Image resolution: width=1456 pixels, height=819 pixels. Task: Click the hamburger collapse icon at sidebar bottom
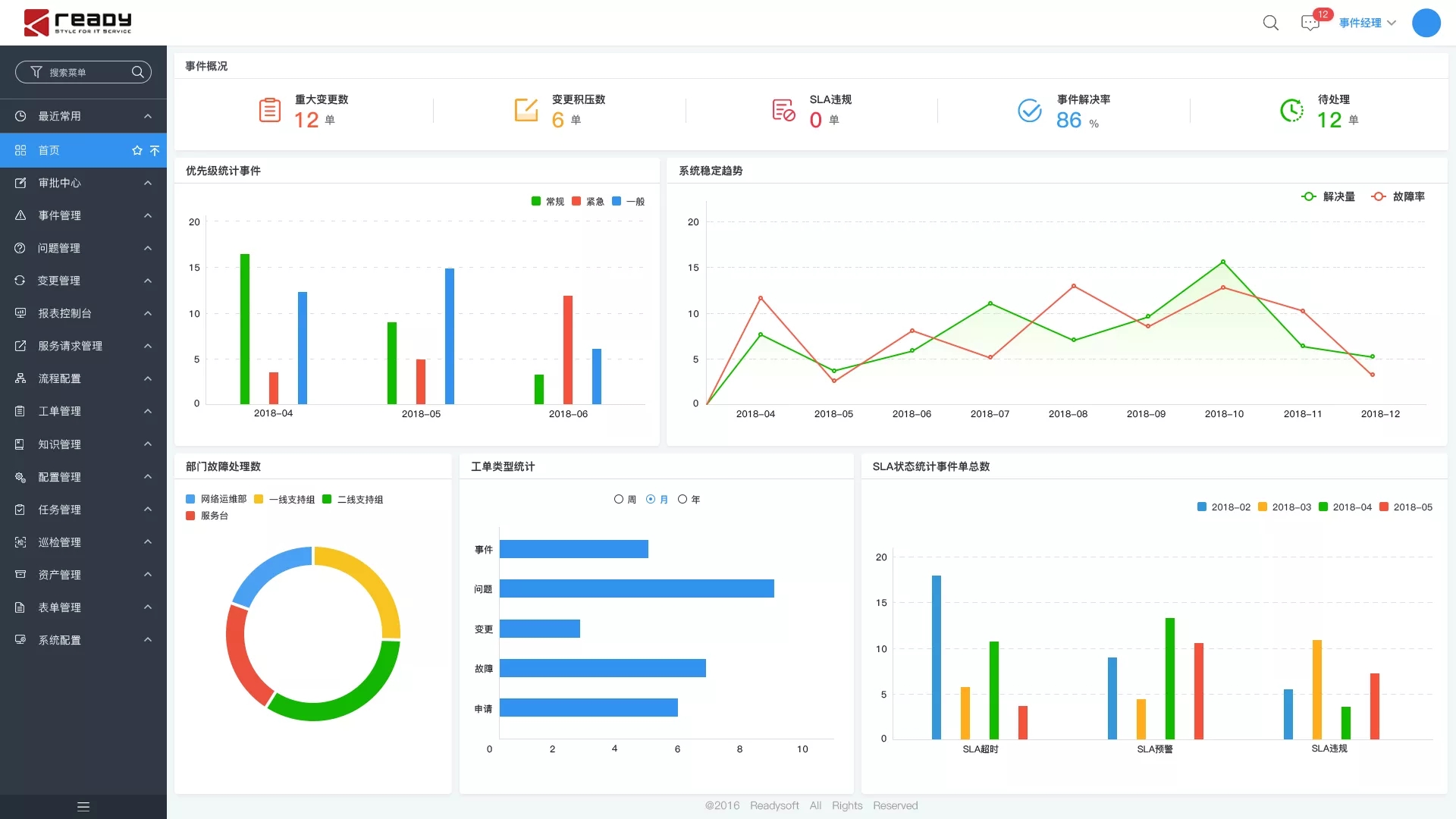click(83, 807)
